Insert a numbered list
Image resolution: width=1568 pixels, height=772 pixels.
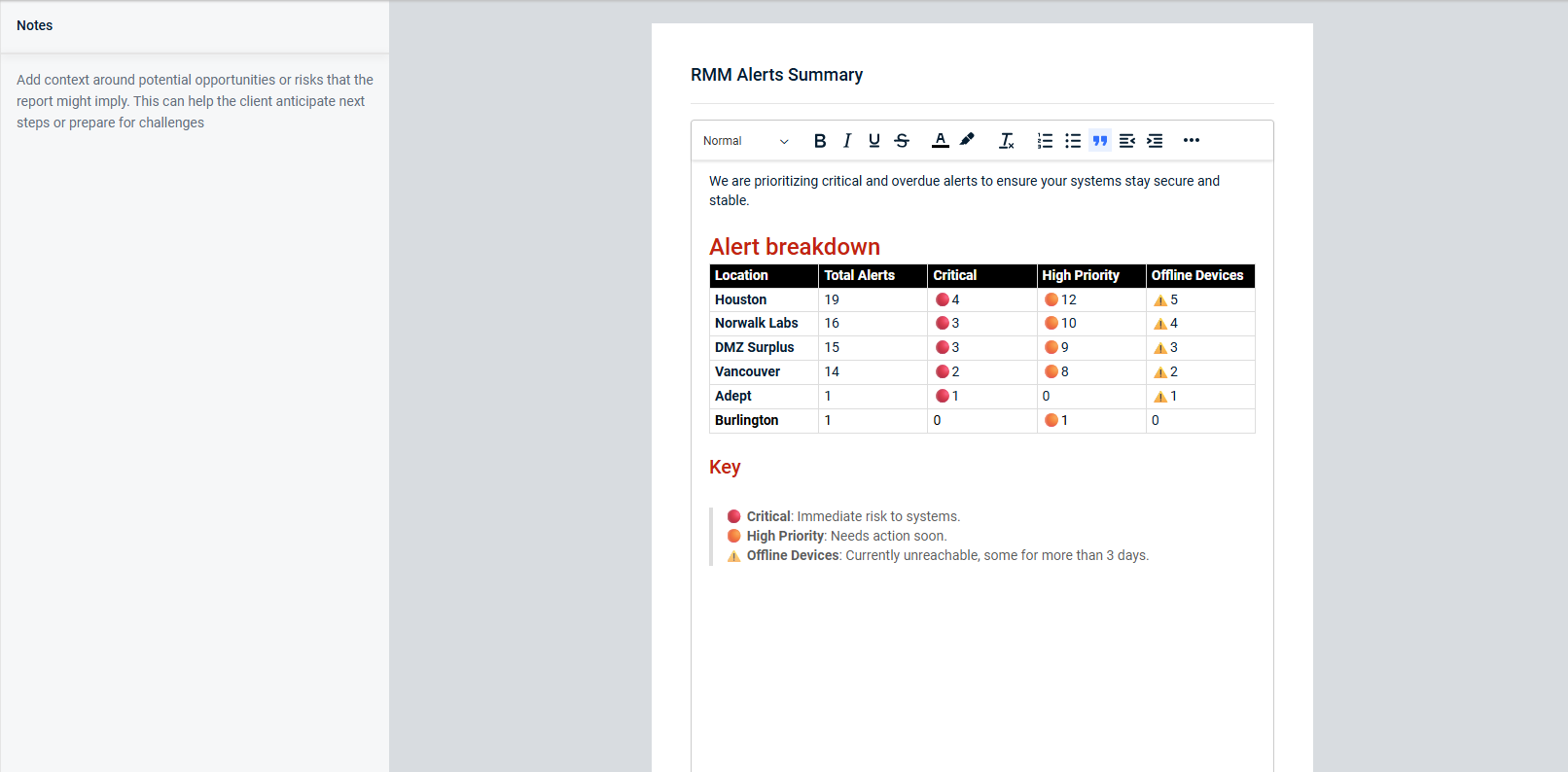pos(1045,141)
